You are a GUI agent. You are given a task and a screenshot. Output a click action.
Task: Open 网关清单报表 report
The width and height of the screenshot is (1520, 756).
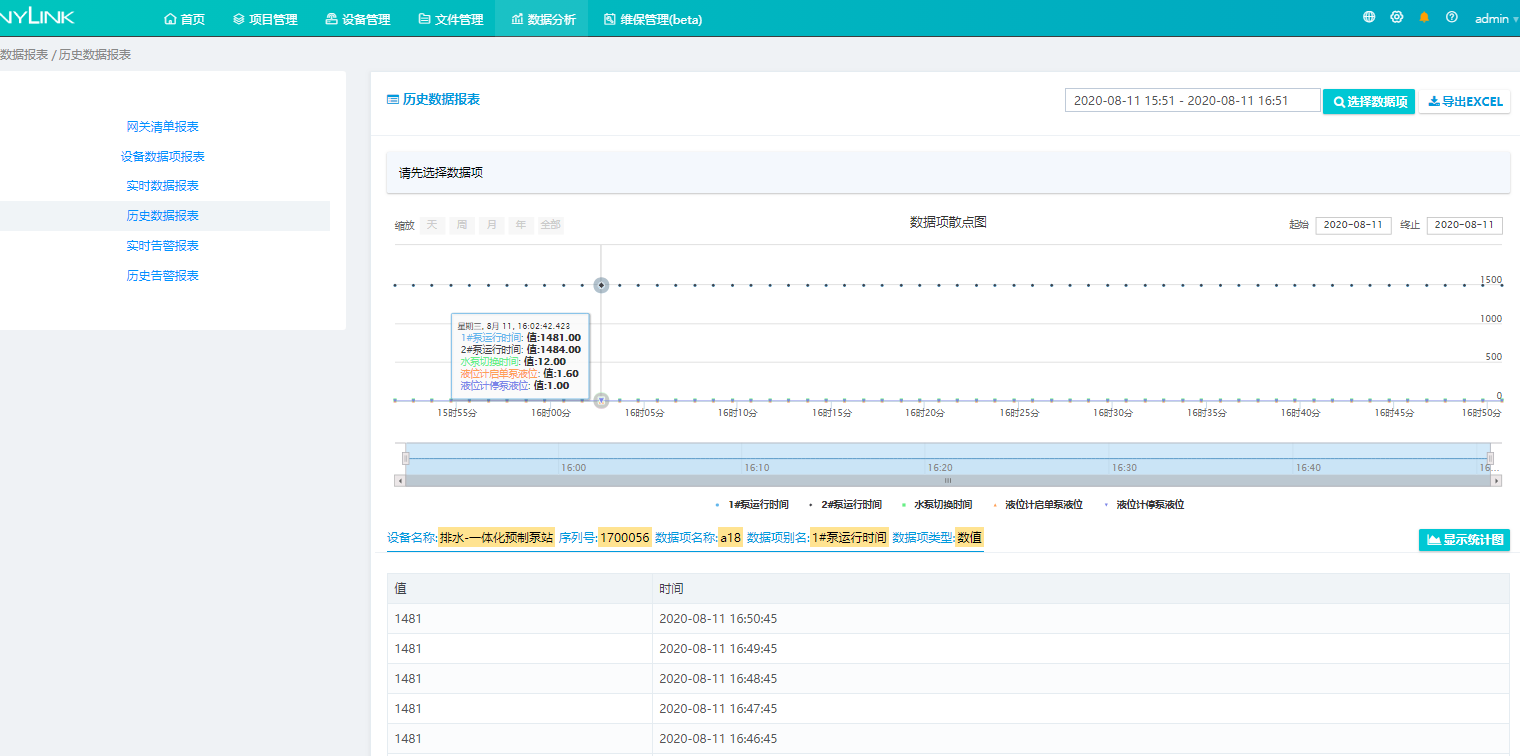162,127
